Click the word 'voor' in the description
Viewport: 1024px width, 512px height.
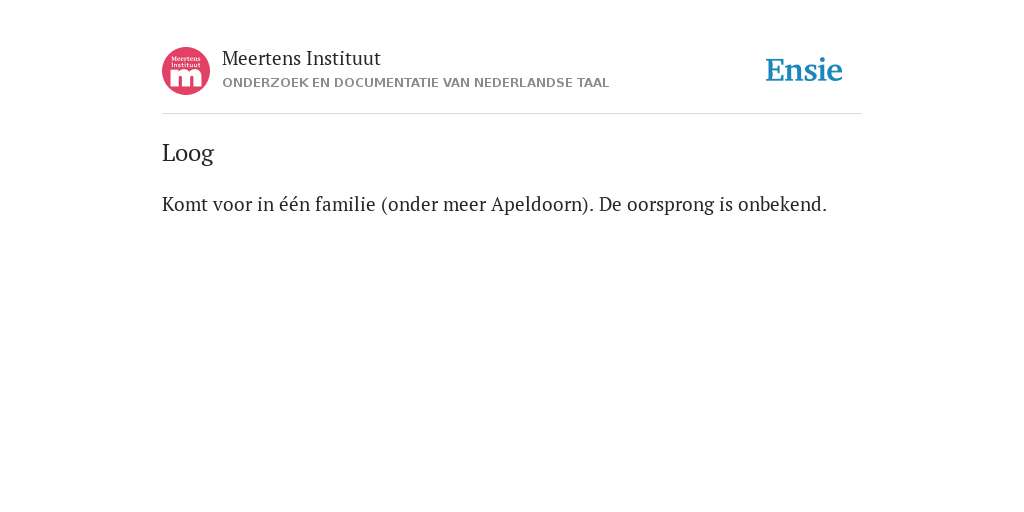pos(230,204)
